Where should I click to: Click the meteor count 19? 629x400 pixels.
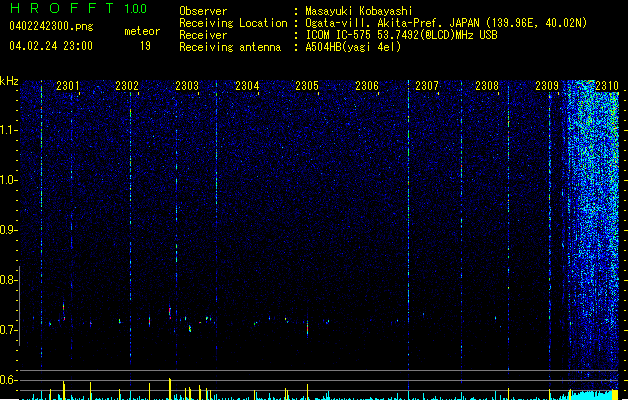145,46
